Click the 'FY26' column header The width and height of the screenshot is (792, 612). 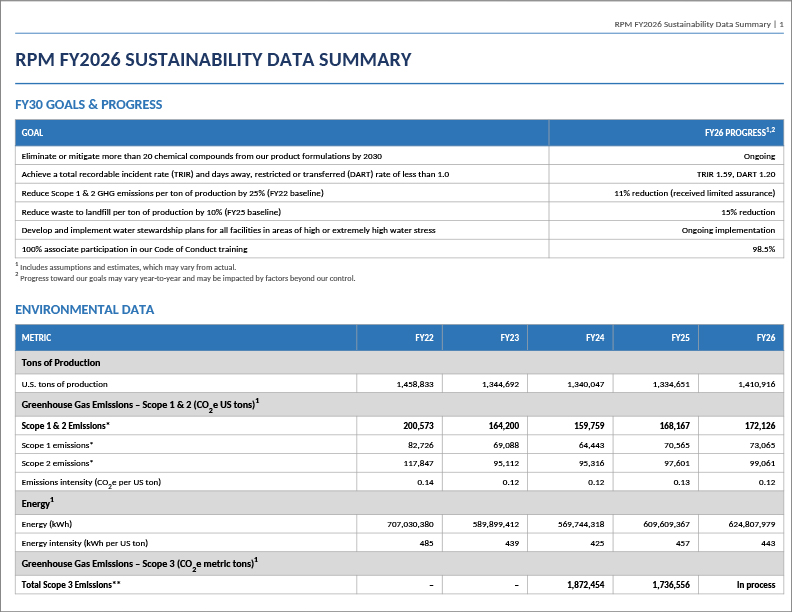click(766, 338)
